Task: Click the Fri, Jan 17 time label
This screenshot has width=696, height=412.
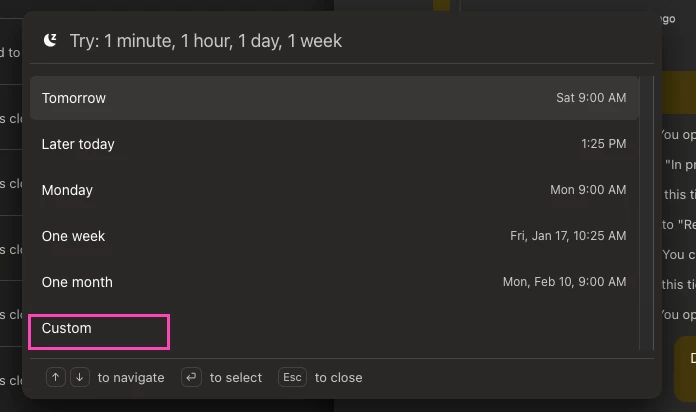Action: [568, 236]
